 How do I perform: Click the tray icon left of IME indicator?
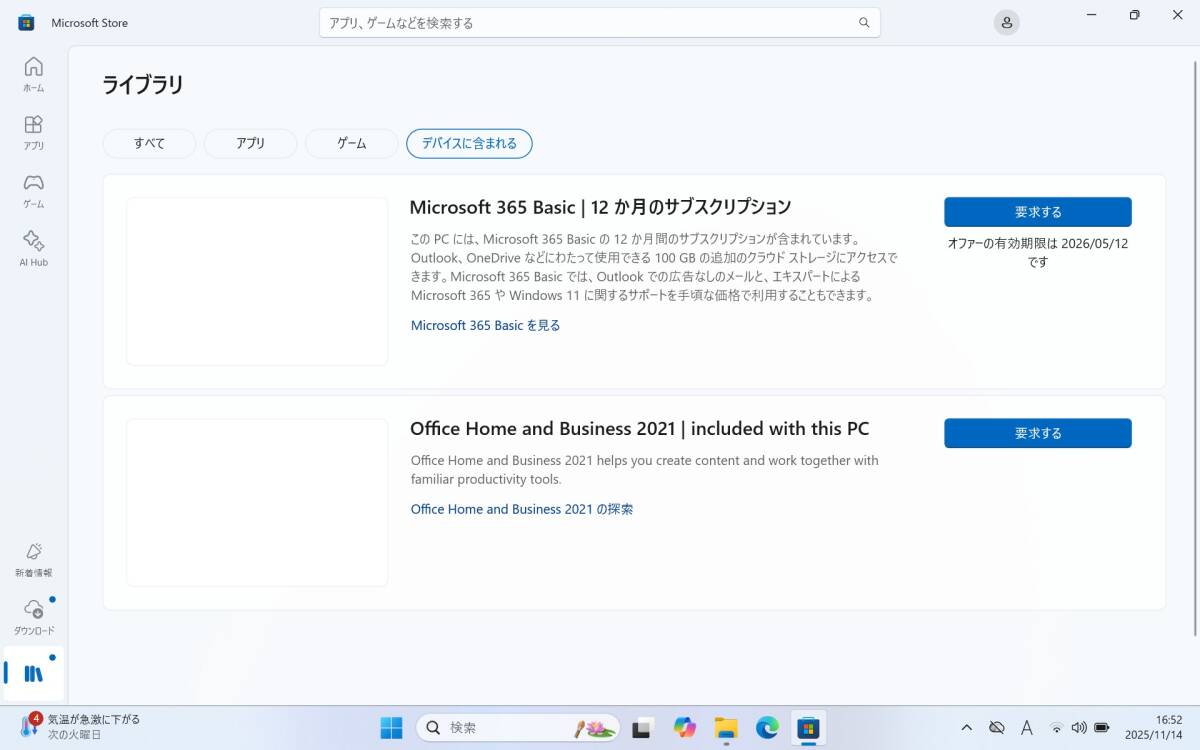tap(996, 728)
